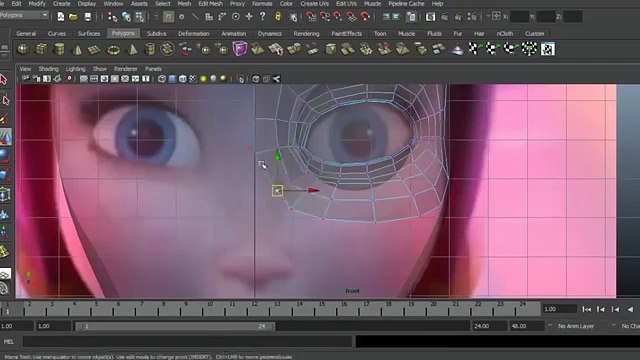Create a polygon cylinder from the shelf

pos(59,49)
